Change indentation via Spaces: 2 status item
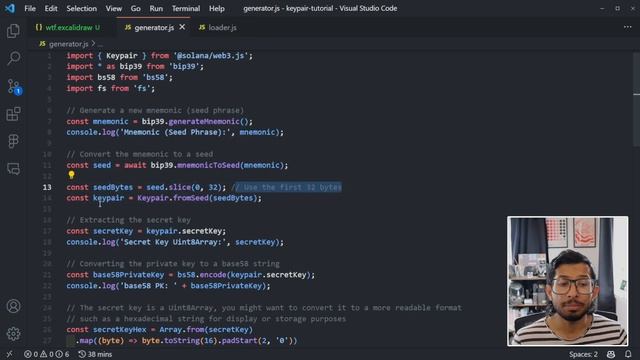Screen dimensions: 640x360 pos(583,354)
